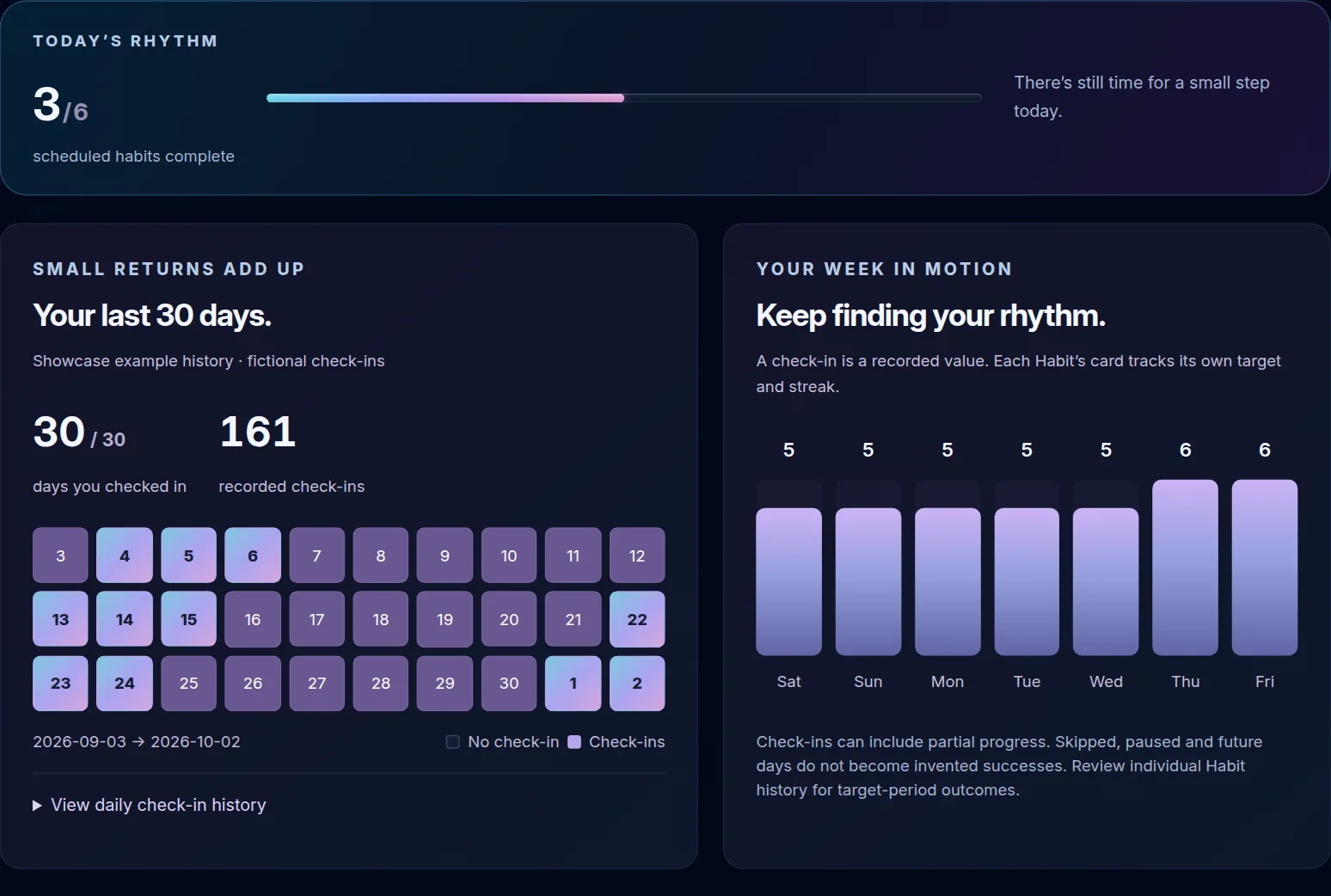
Task: Select day 12 calendar cell
Action: [x=637, y=555]
